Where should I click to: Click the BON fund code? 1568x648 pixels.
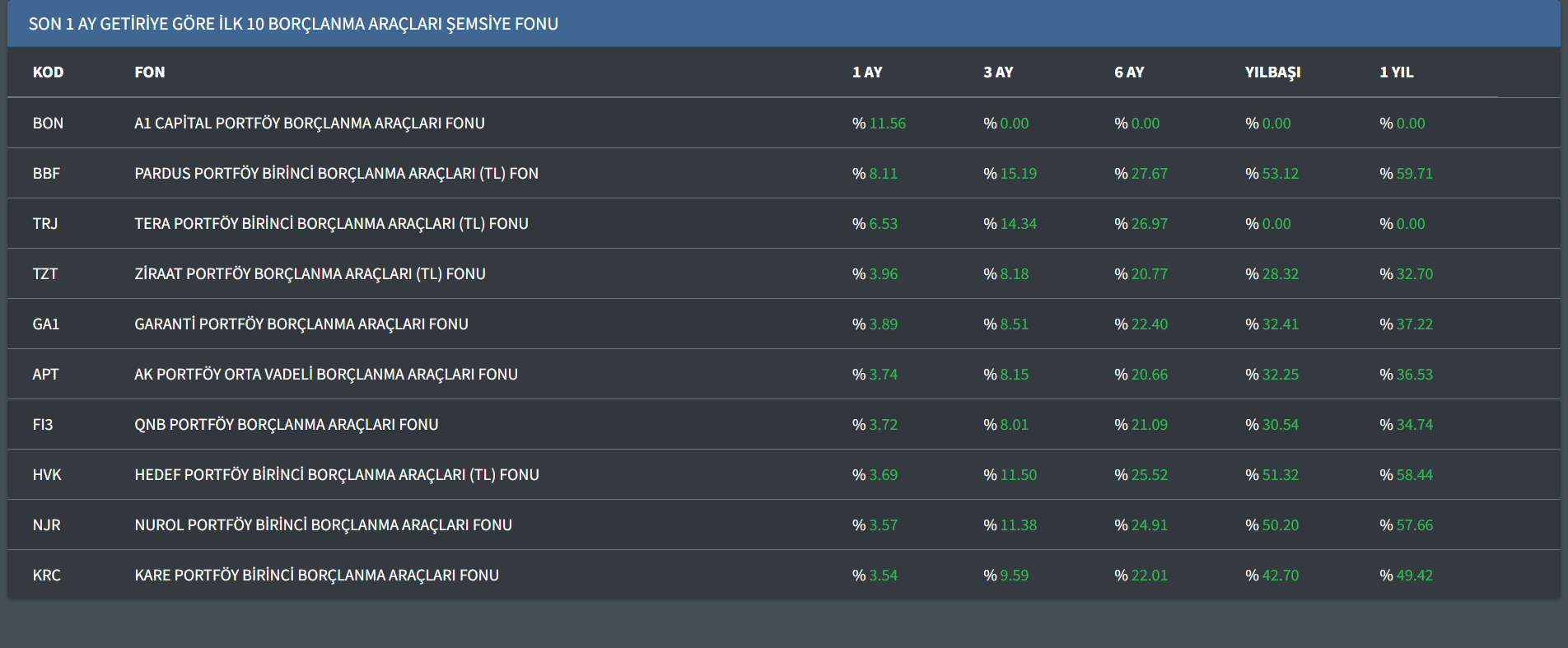click(48, 124)
